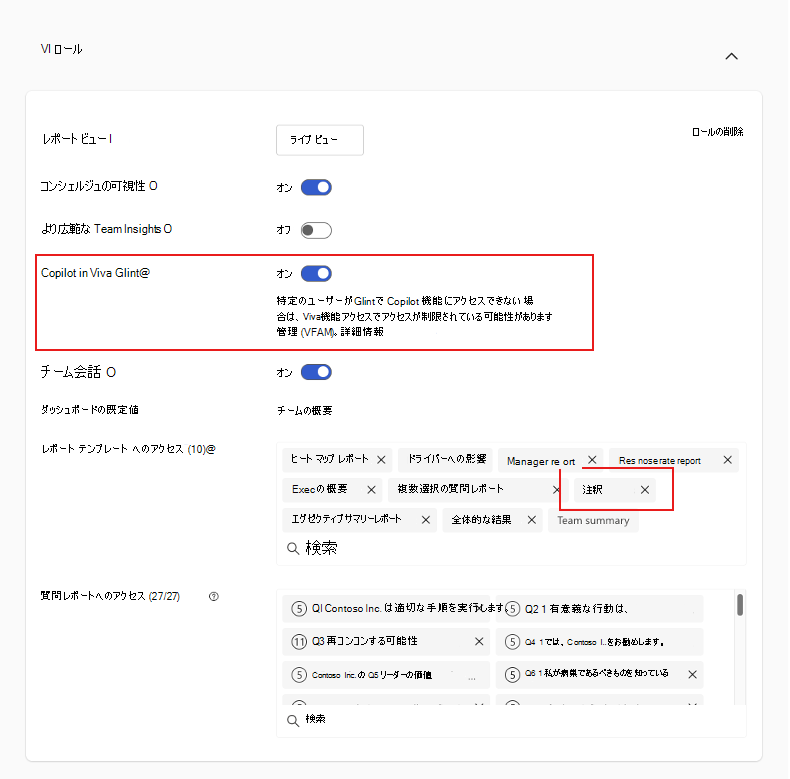Click info icon next to チーム会話
Screen dimensions: 790x779
(x=111, y=372)
